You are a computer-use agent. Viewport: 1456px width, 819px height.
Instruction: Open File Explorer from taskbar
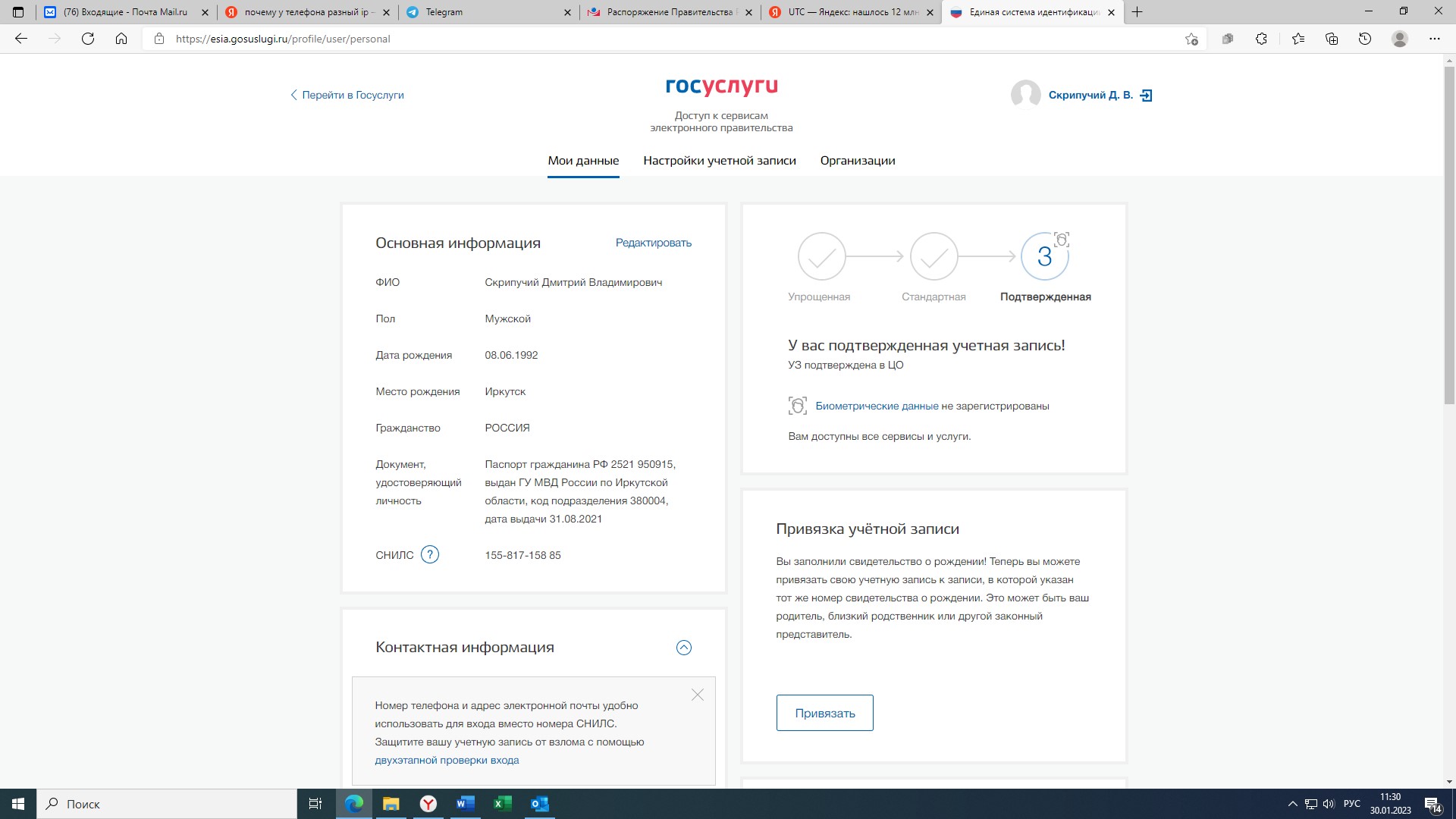point(391,804)
